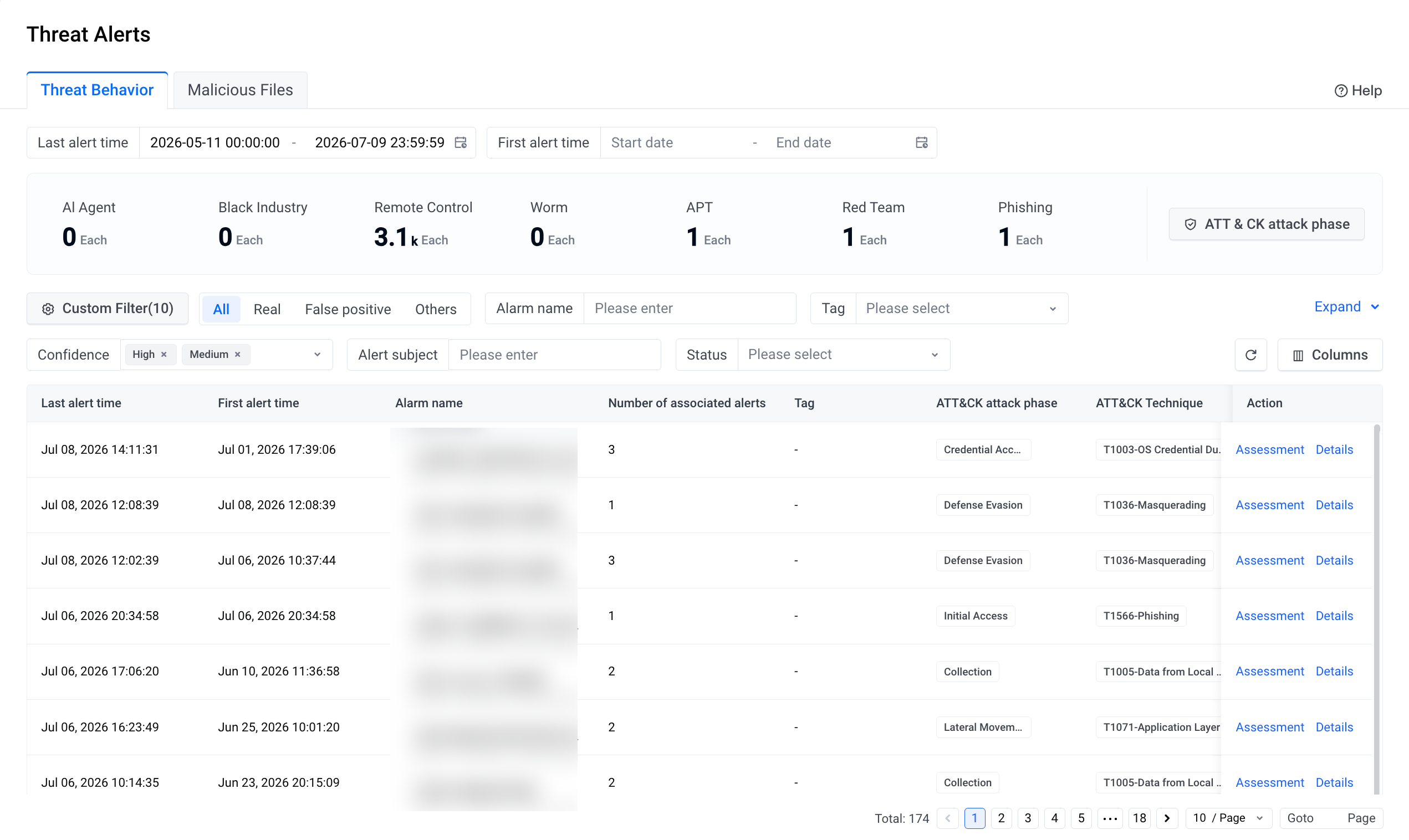Viewport: 1409px width, 840px height.
Task: Switch to the Malicious Files tab
Action: pos(240,90)
